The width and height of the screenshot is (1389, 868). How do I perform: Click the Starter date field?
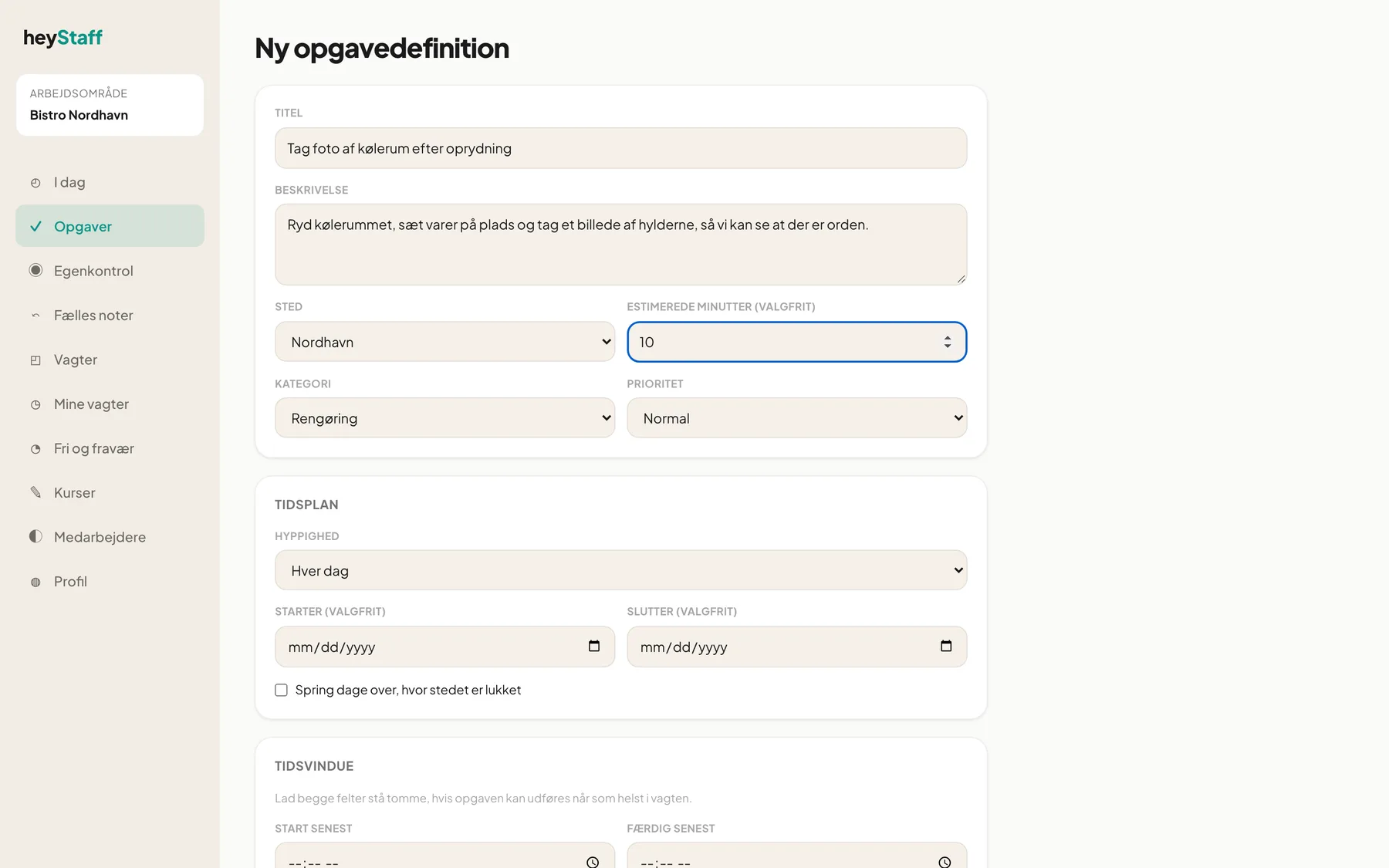(x=444, y=647)
